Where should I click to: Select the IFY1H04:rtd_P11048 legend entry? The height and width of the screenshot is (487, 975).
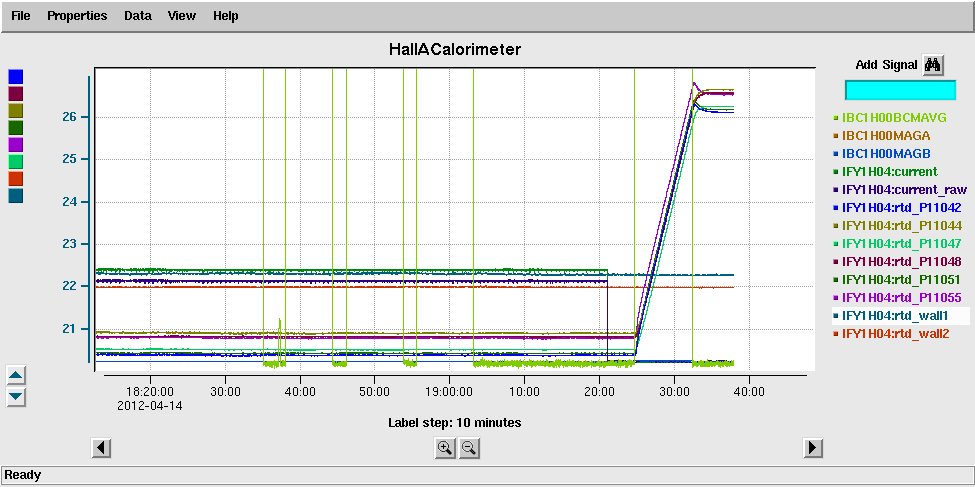(x=900, y=261)
